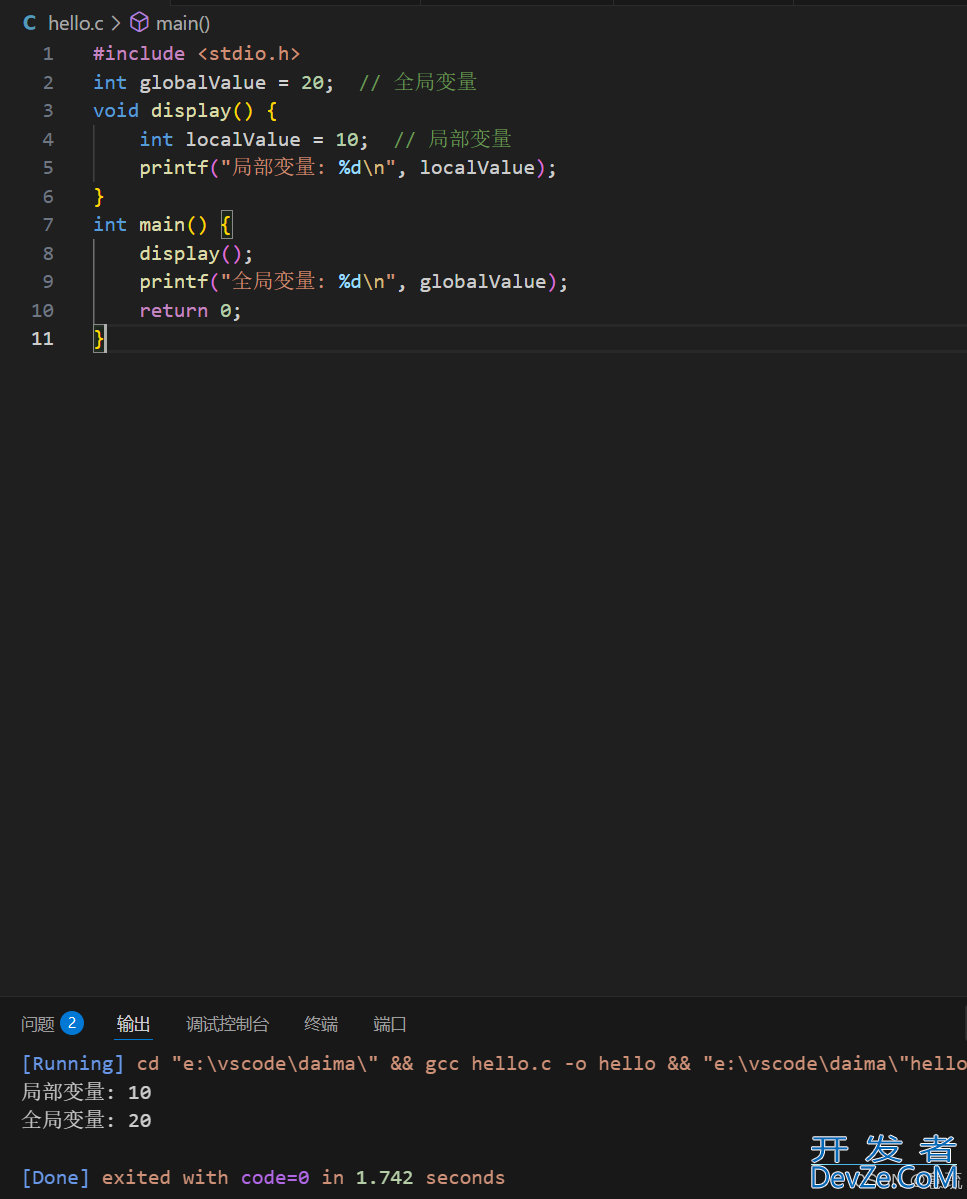Click the closing brace on line 6
Image resolution: width=967 pixels, height=1199 pixels.
click(x=99, y=197)
